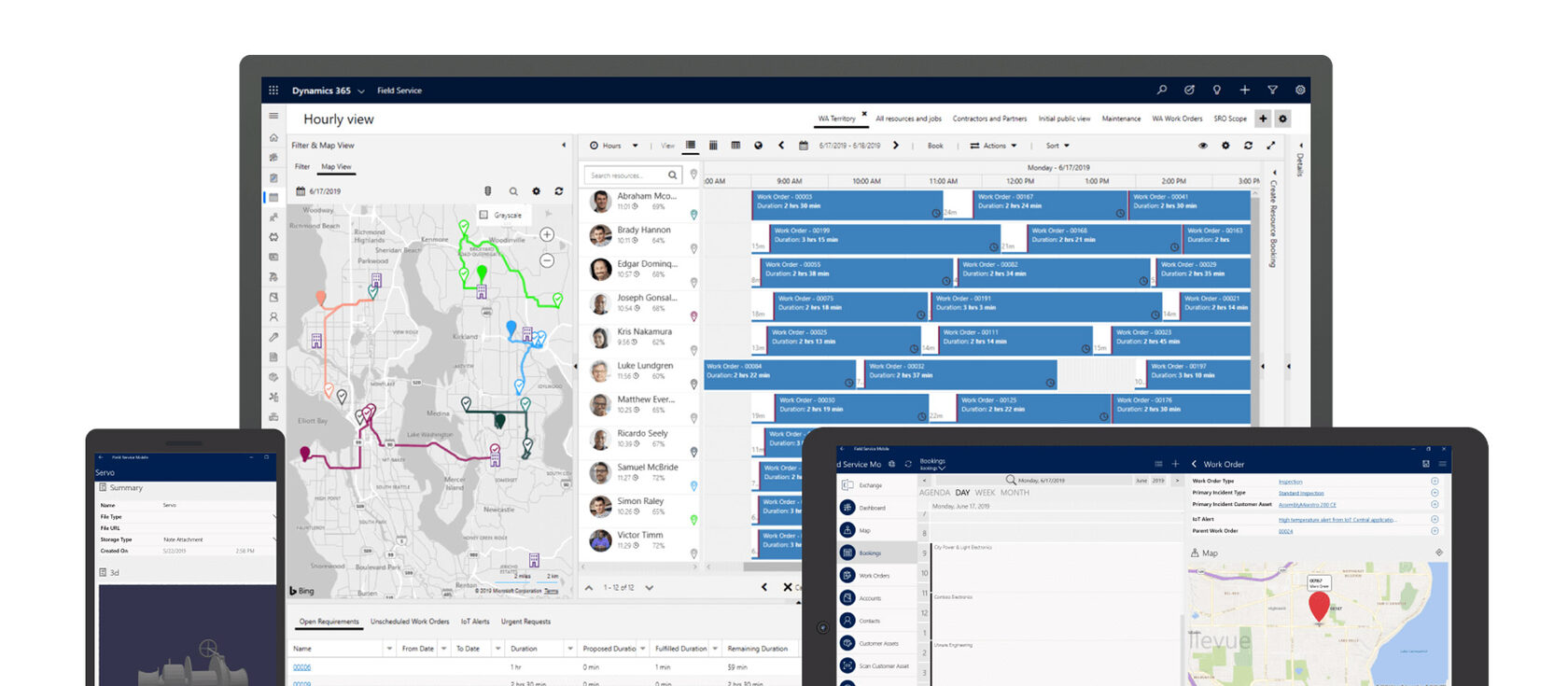Open the advanced filter funnel icon in the top bar
This screenshot has height=686, width=1568.
click(1272, 91)
